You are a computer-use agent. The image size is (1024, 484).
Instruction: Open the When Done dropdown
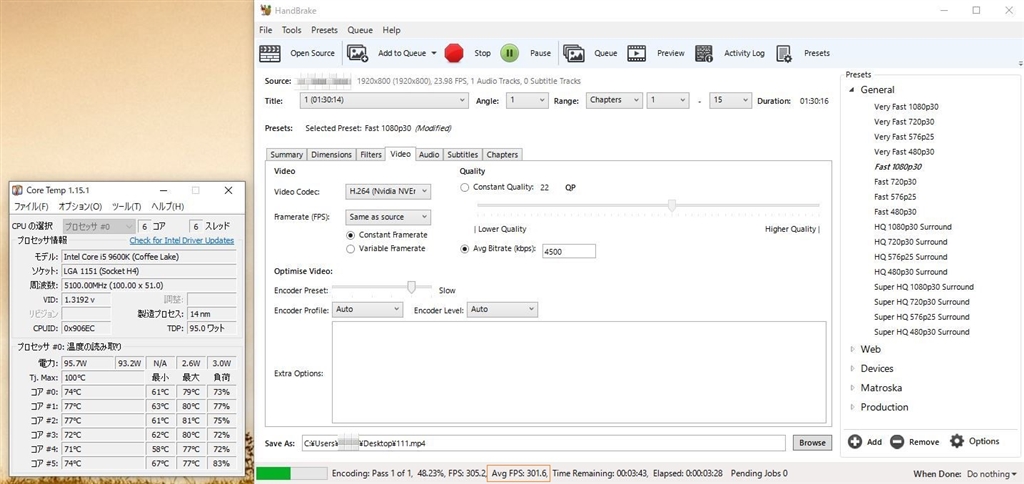pos(992,474)
